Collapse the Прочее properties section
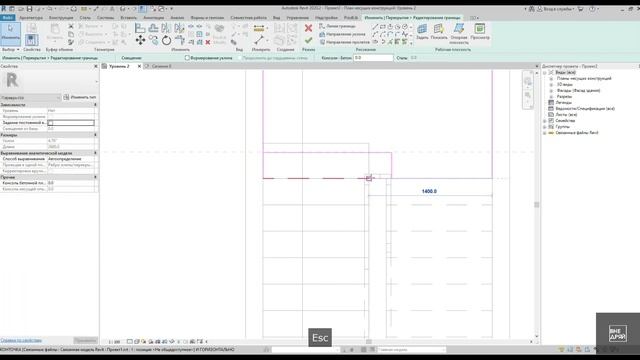The width and height of the screenshot is (640, 360). click(96, 177)
